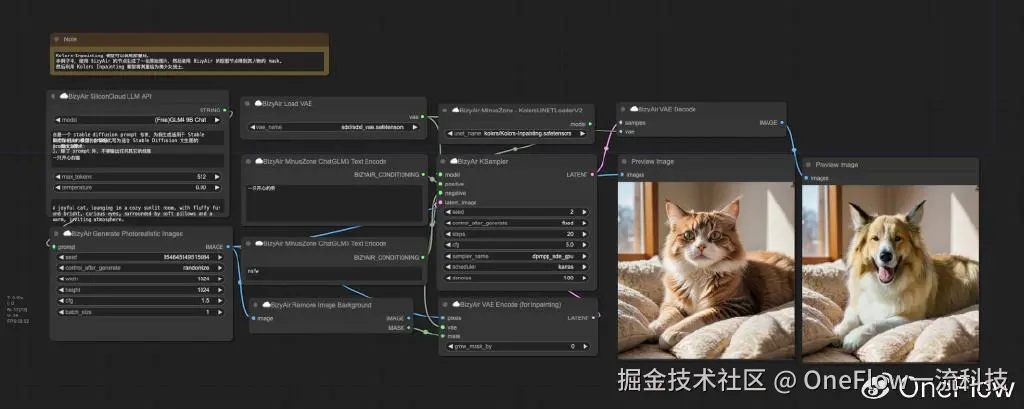Increase batch_size with the right arrow

click(x=219, y=312)
